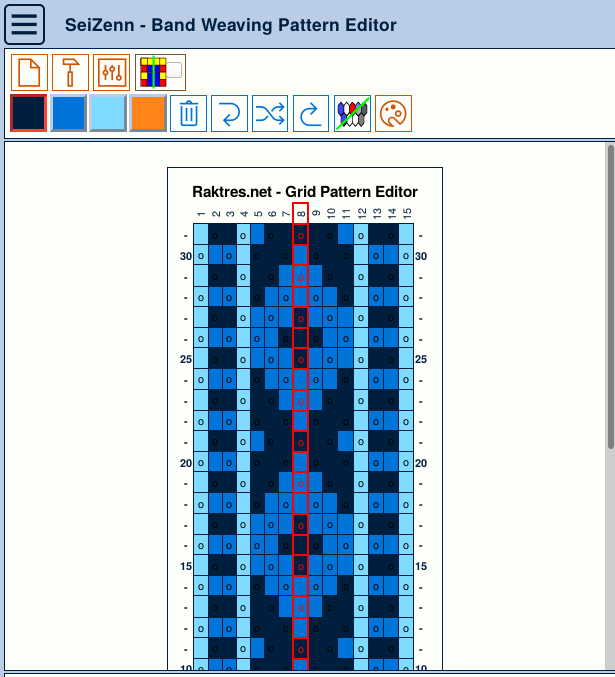615x677 pixels.
Task: Click the shuffle crossed-arrows icon
Action: coord(270,114)
